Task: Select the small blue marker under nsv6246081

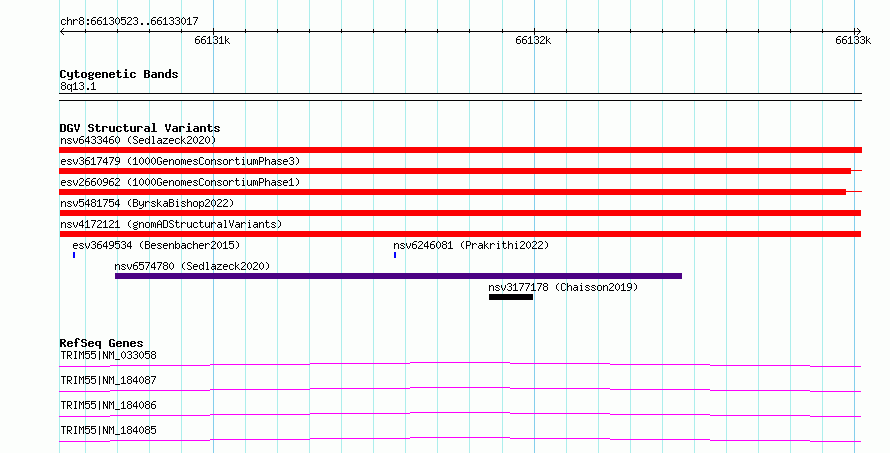Action: [x=394, y=255]
